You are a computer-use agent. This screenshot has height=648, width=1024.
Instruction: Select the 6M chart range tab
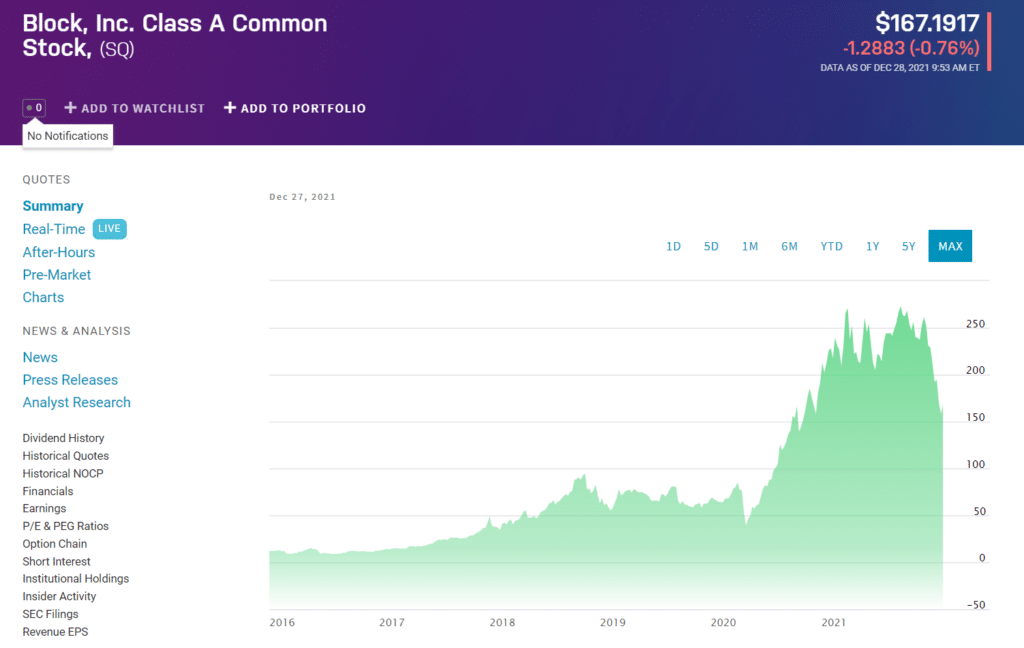(790, 246)
